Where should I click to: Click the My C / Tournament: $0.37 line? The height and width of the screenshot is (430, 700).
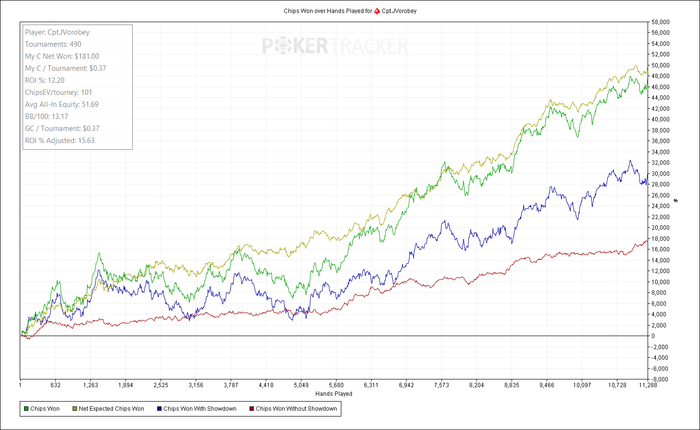(x=66, y=68)
